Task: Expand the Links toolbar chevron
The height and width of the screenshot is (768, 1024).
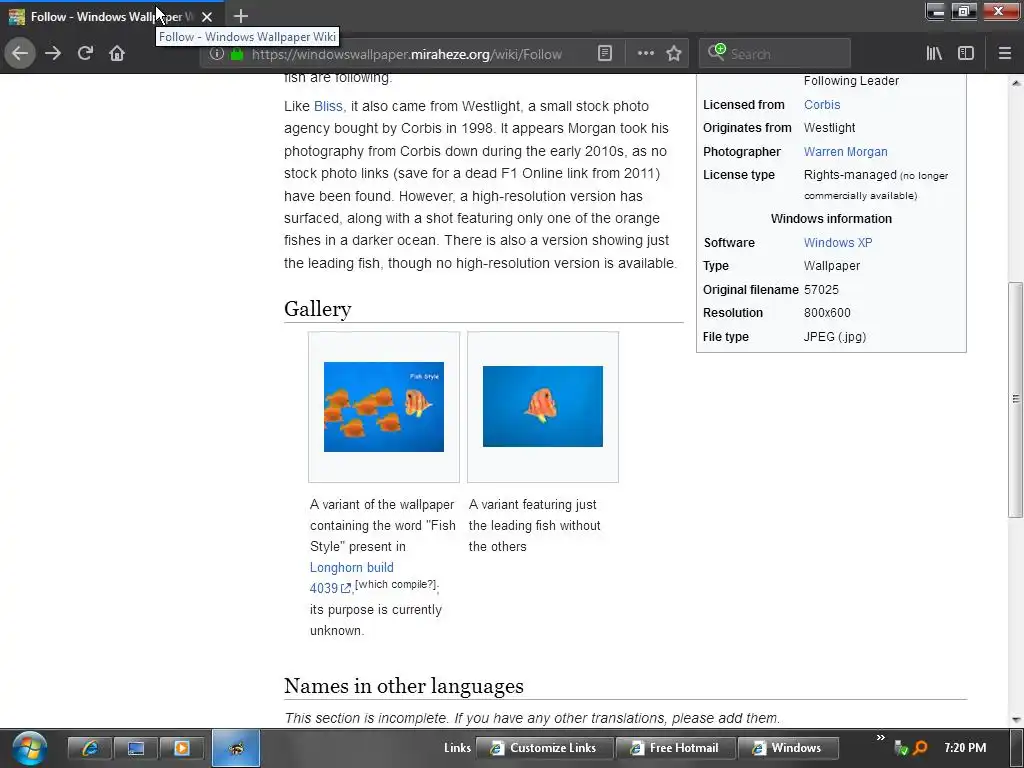Action: 880,738
